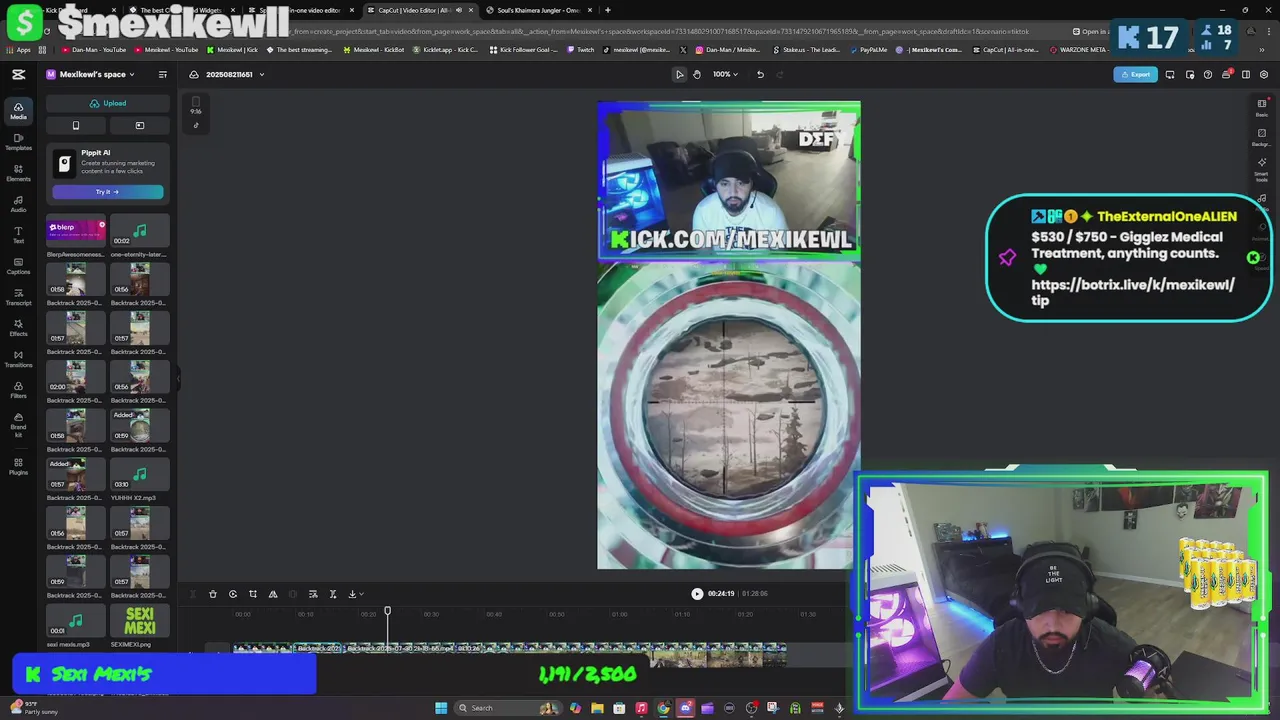The height and width of the screenshot is (720, 1280).
Task: Delete selected clip with trash icon
Action: 213,594
